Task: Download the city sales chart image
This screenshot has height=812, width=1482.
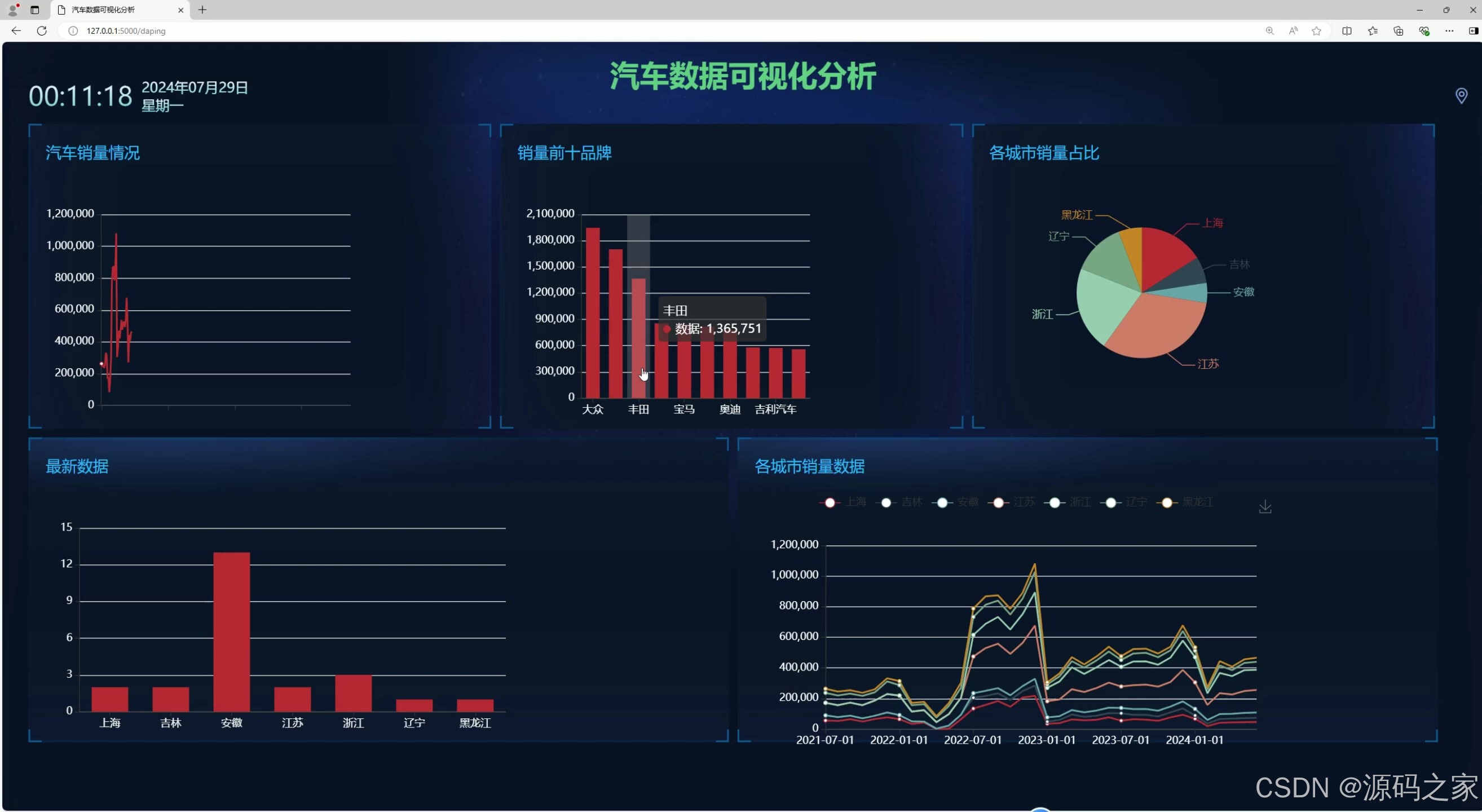Action: click(x=1264, y=507)
